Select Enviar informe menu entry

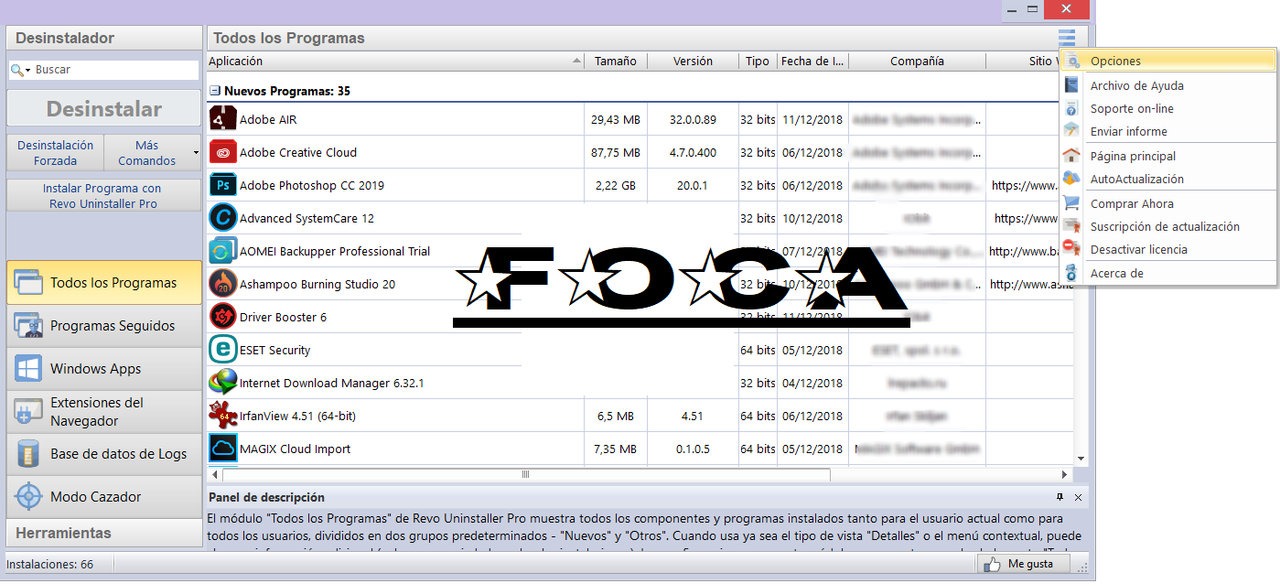point(1168,131)
